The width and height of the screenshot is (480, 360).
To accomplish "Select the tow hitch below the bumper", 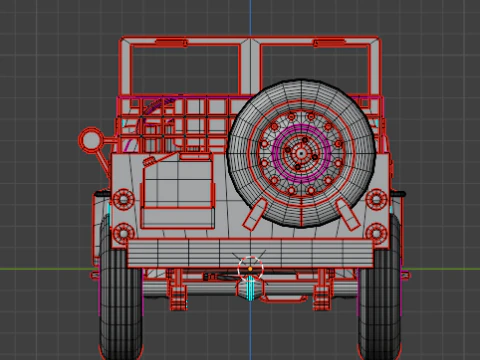I will point(250,288).
